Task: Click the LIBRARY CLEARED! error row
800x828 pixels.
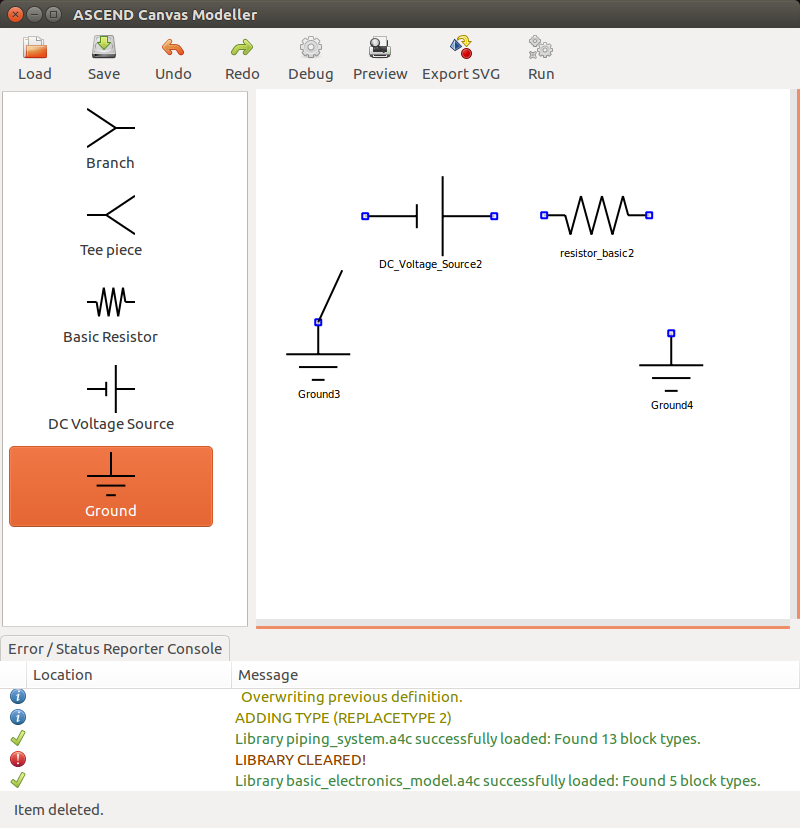Action: click(300, 760)
